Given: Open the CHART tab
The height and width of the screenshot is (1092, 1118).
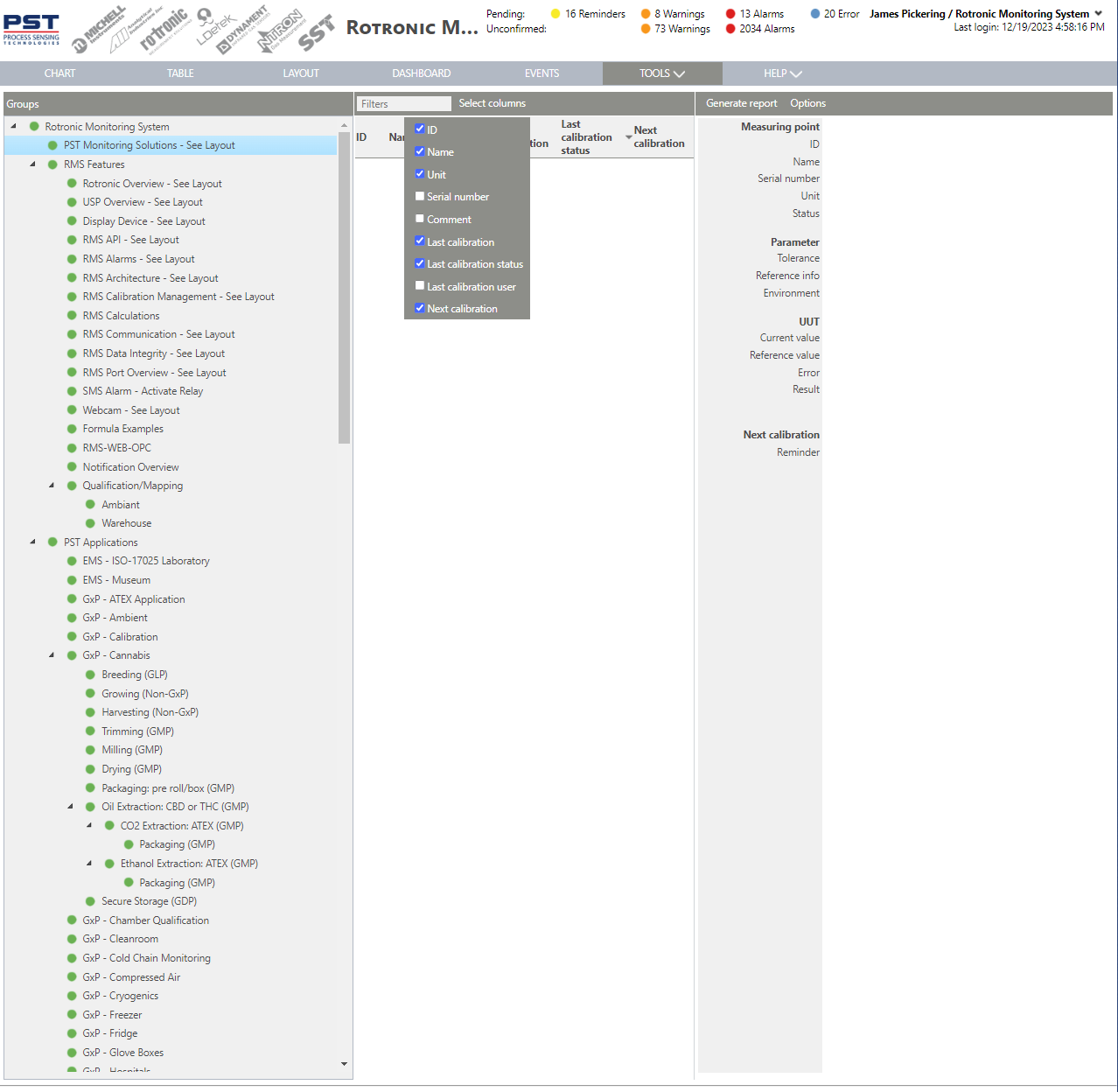Looking at the screenshot, I should pos(59,73).
